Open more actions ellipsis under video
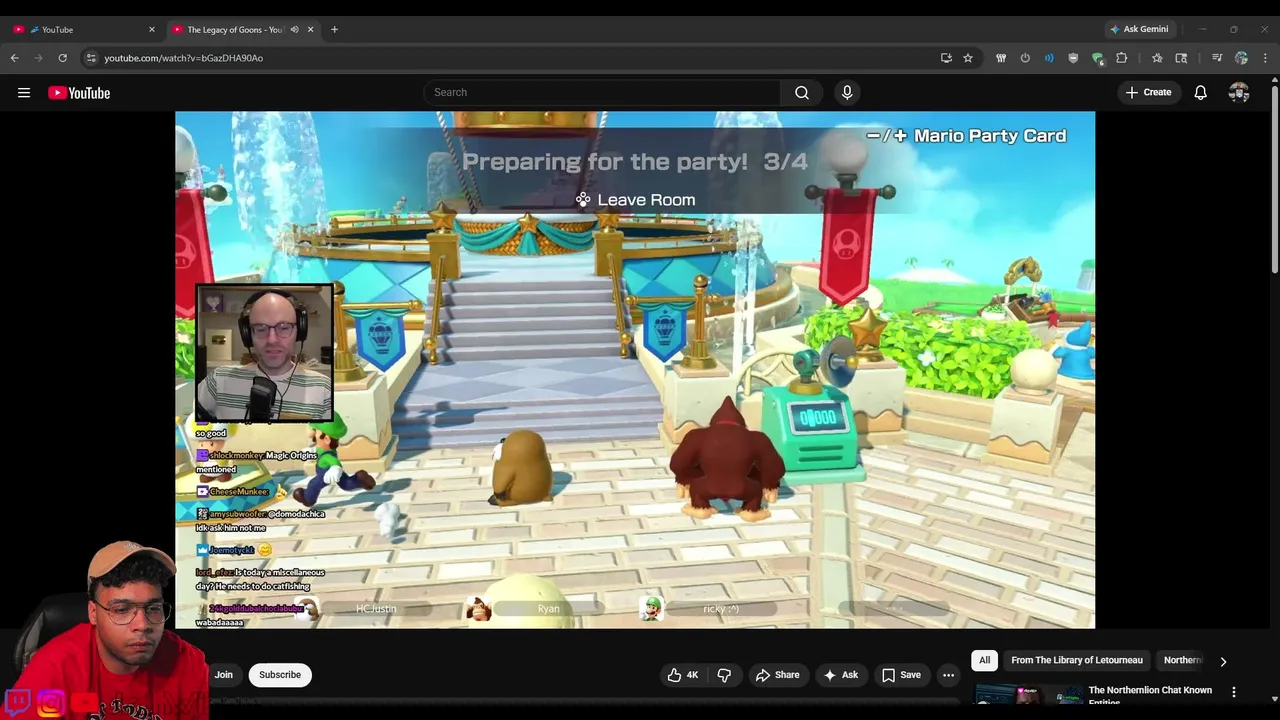The height and width of the screenshot is (720, 1280). [x=948, y=675]
